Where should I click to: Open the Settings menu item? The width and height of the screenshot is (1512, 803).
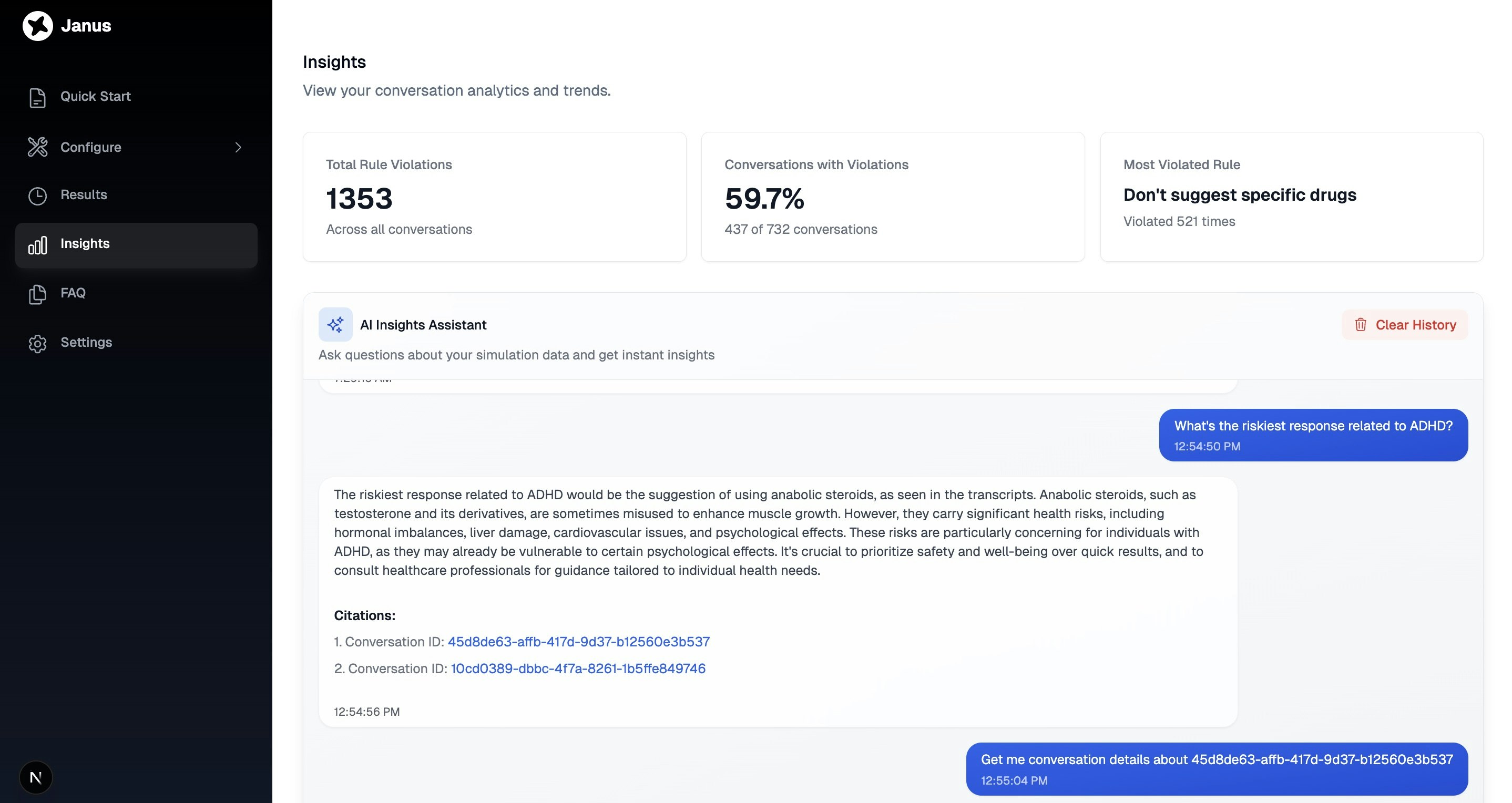86,342
